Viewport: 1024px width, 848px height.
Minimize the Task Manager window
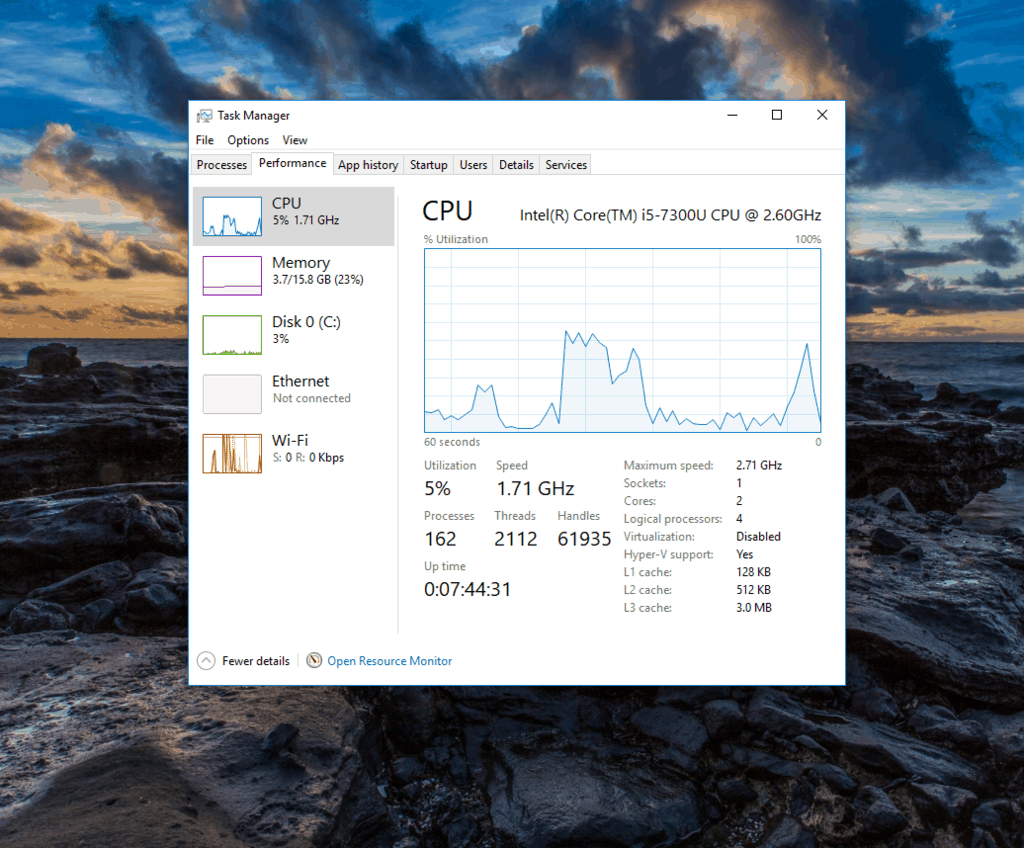point(732,115)
